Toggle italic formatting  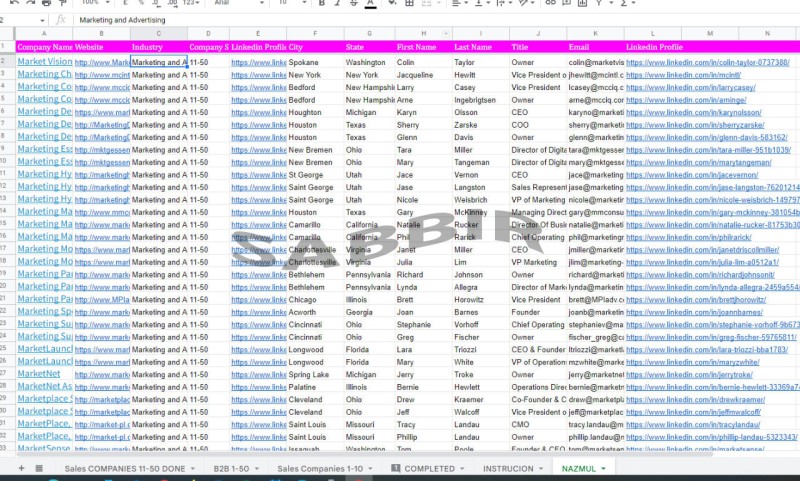(337, 3)
